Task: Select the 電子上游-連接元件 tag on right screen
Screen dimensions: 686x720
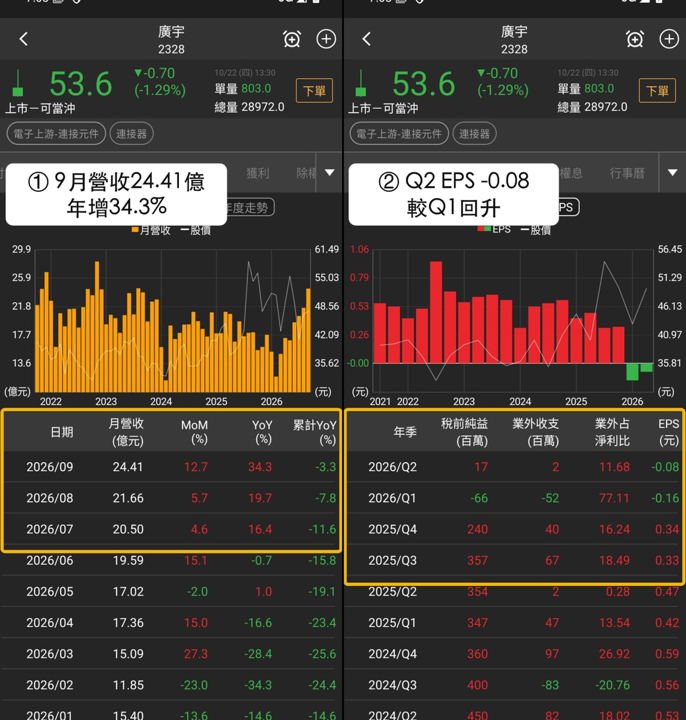Action: [399, 134]
